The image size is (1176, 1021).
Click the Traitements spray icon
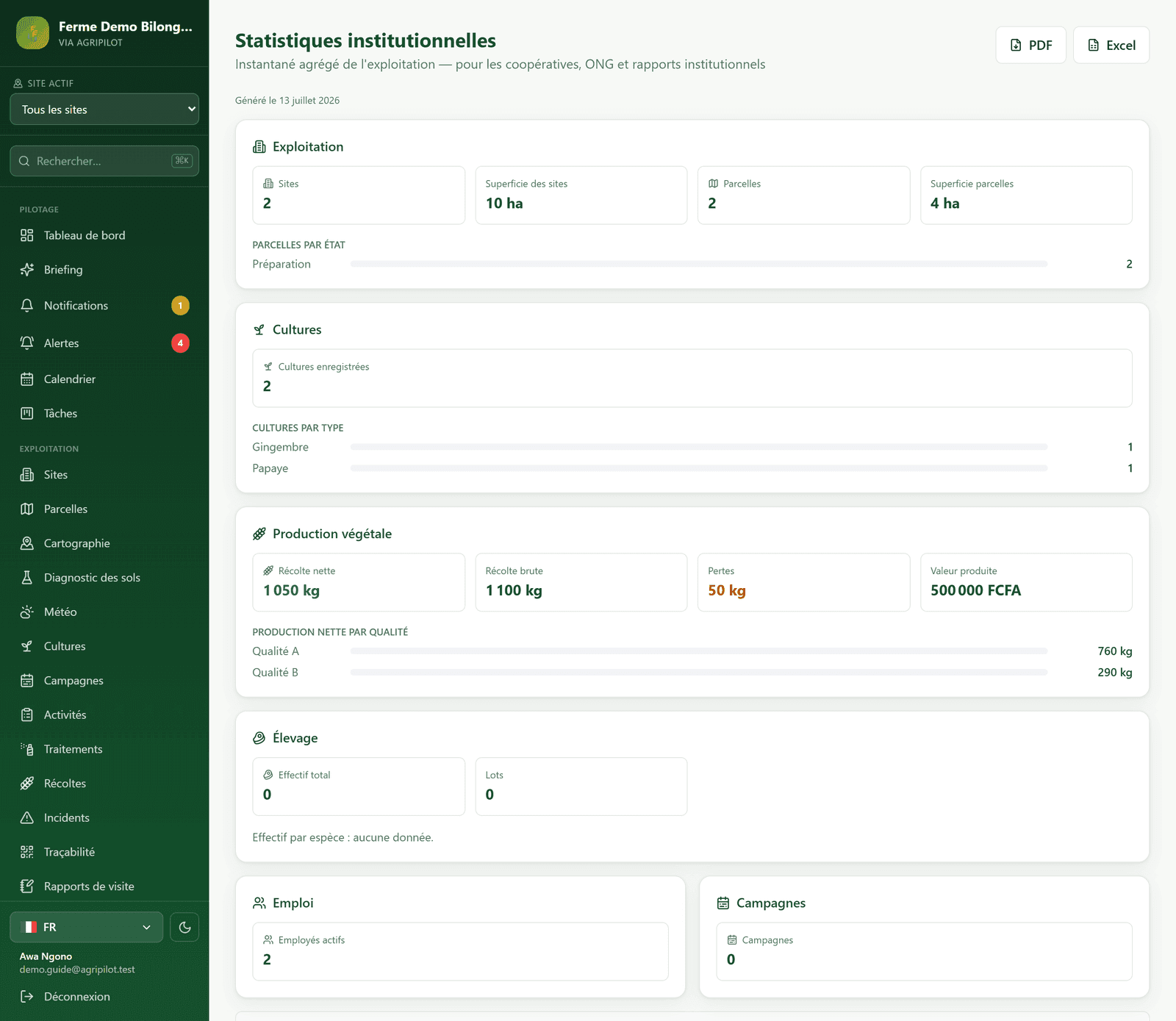click(27, 749)
